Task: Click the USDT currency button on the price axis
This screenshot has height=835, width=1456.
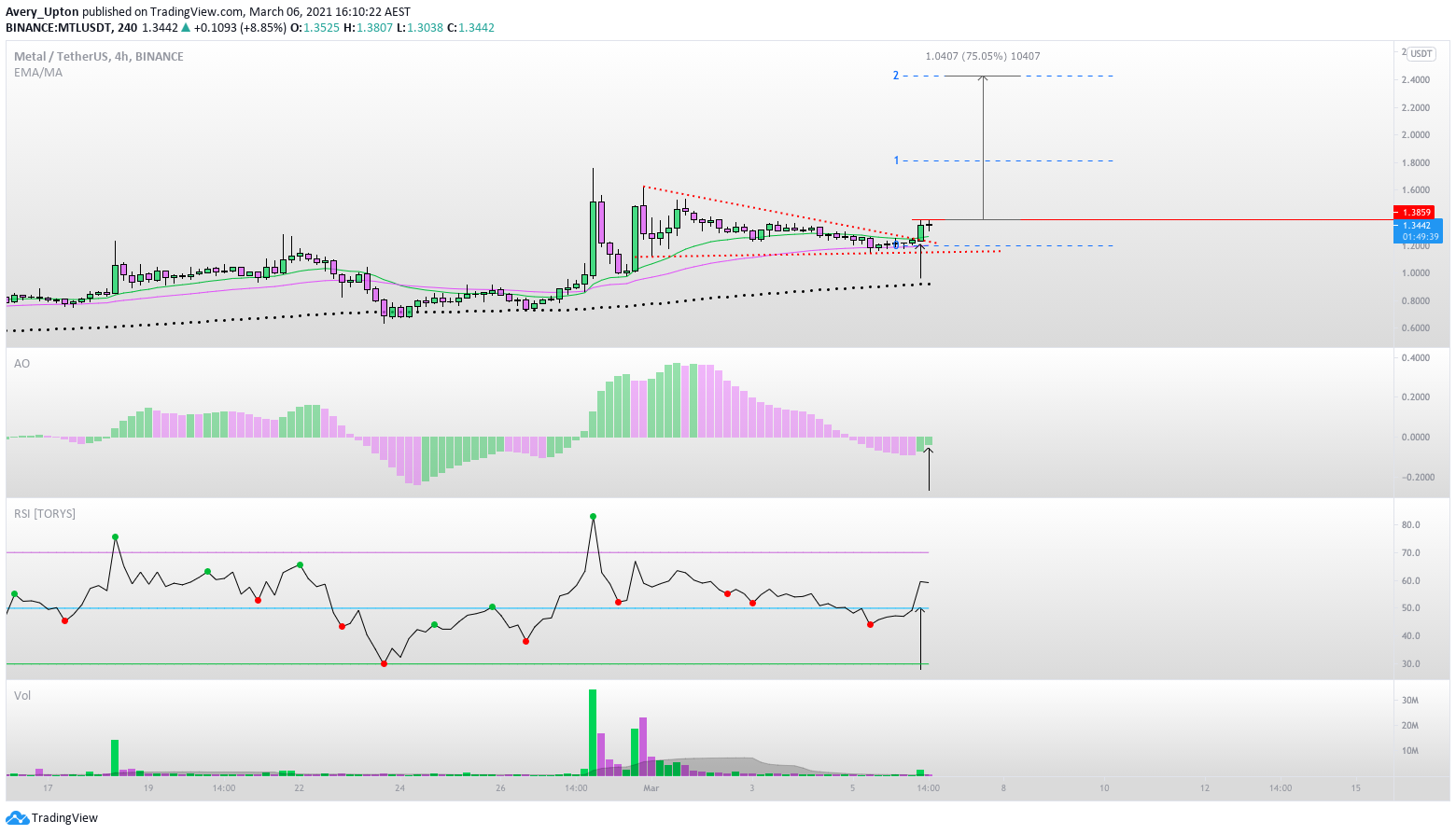Action: pos(1421,54)
